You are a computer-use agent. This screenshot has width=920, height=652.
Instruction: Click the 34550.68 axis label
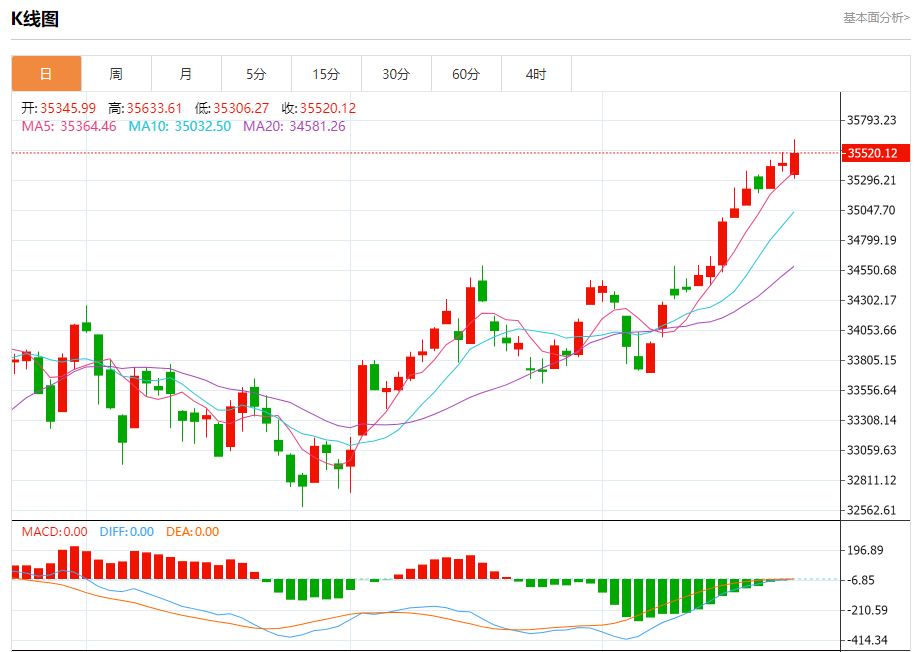point(871,271)
